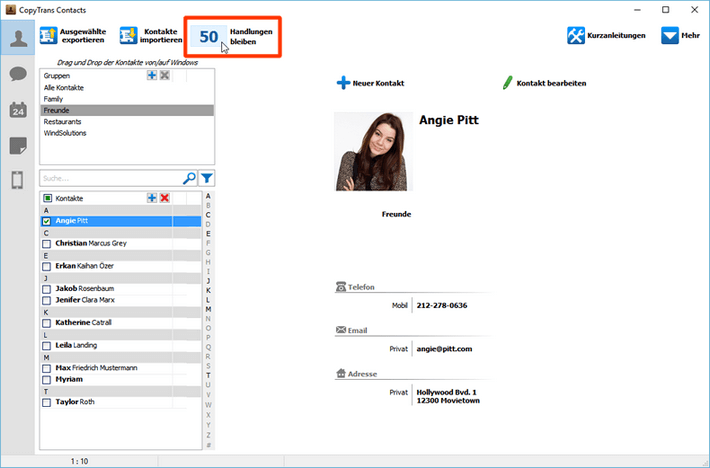Check the Katherine Catrall checkbox
Viewport: 710px width, 468px height.
coord(47,323)
